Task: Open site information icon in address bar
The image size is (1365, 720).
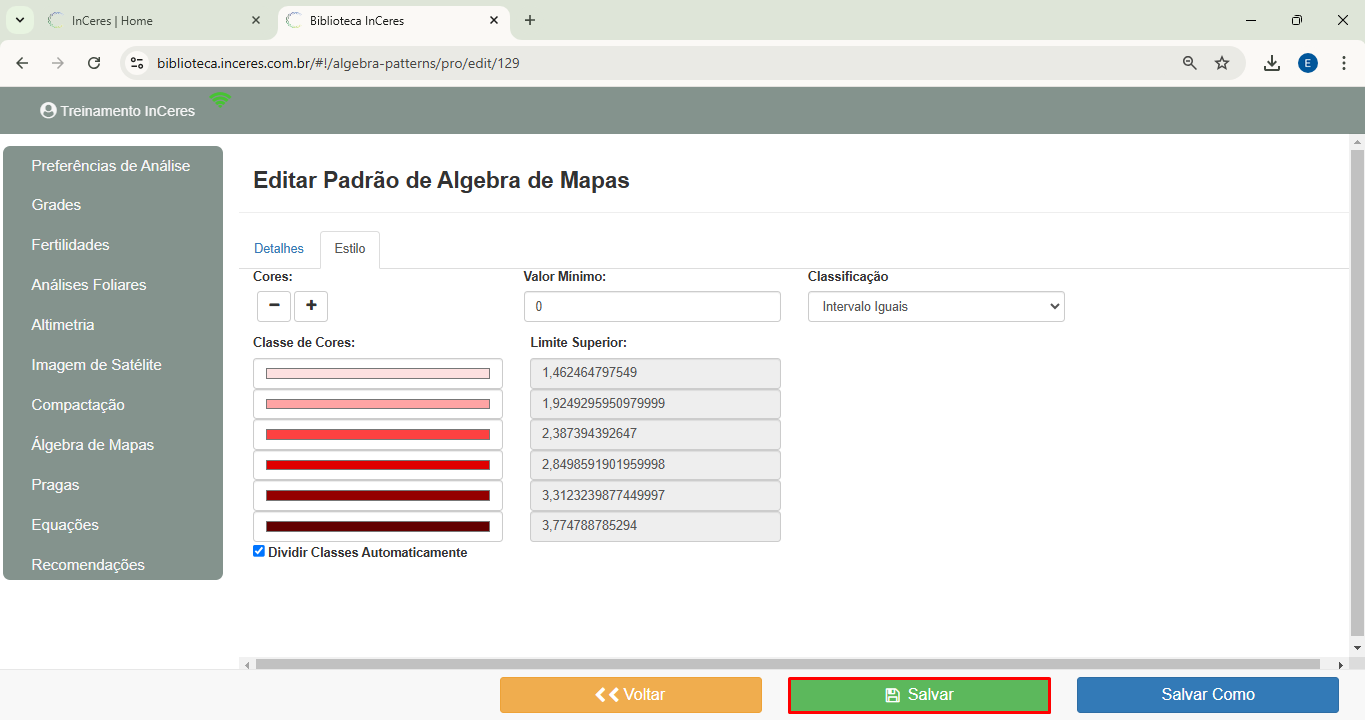Action: pyautogui.click(x=137, y=63)
